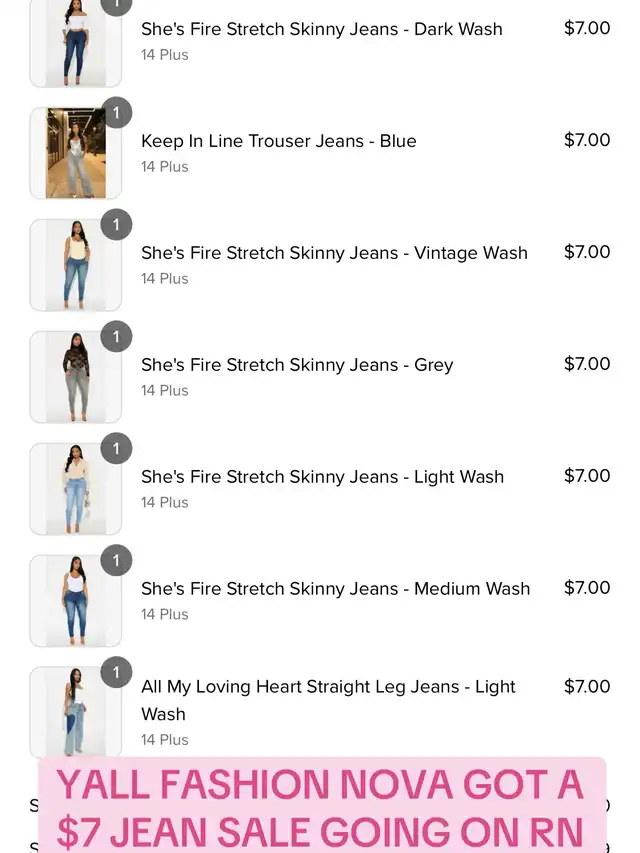
Task: Tap 14 Plus size under Vintage Wash jeans
Action: pos(165,279)
